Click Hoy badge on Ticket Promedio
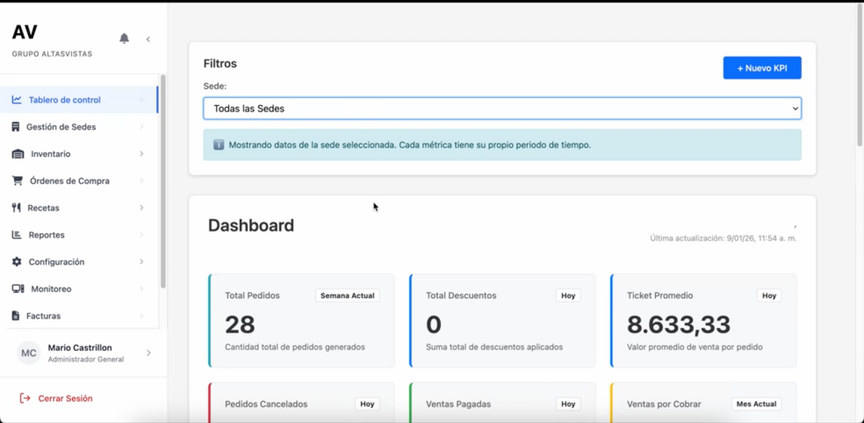Viewport: 864px width, 423px height. click(x=769, y=296)
